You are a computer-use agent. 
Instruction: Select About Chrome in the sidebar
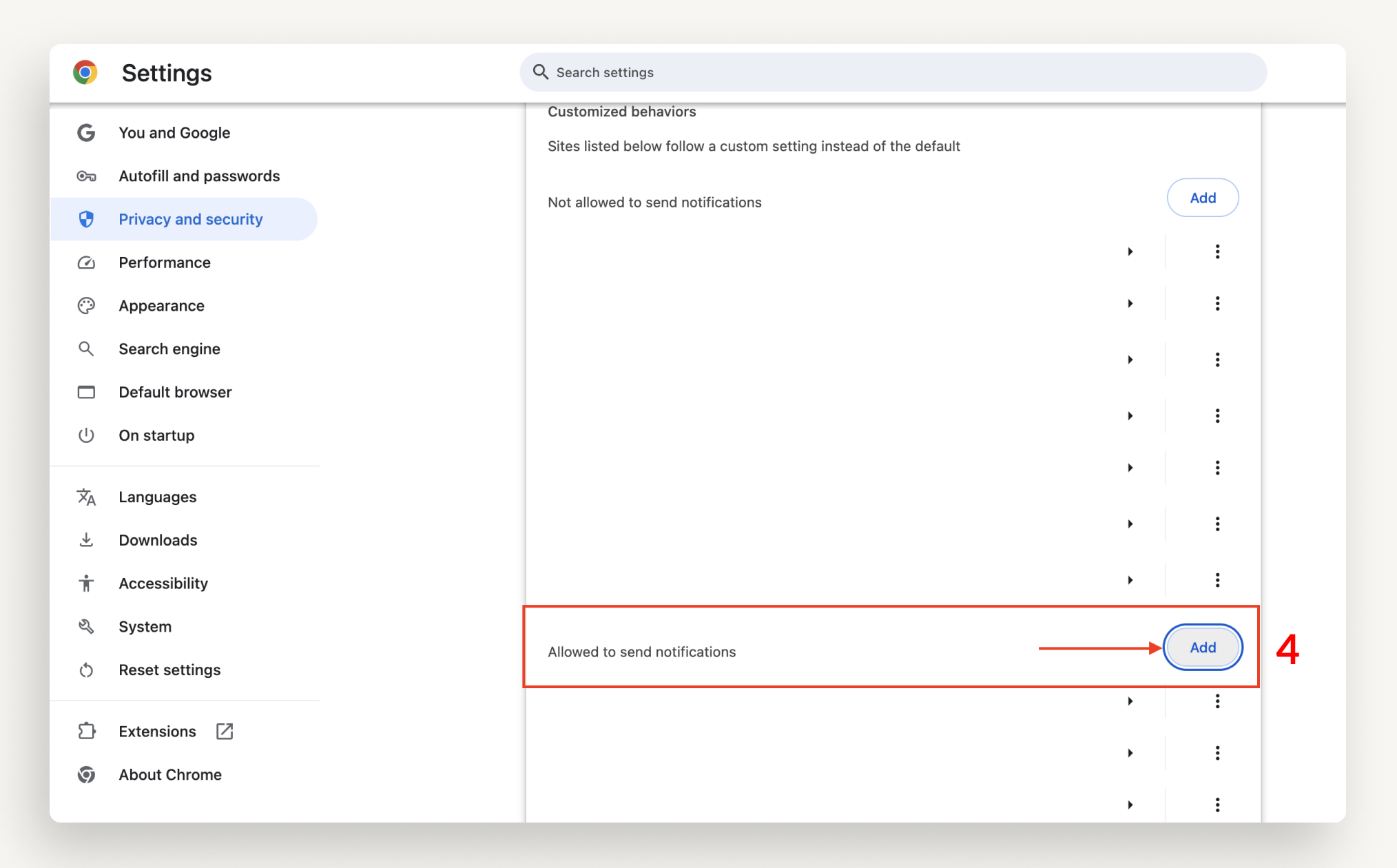[169, 774]
